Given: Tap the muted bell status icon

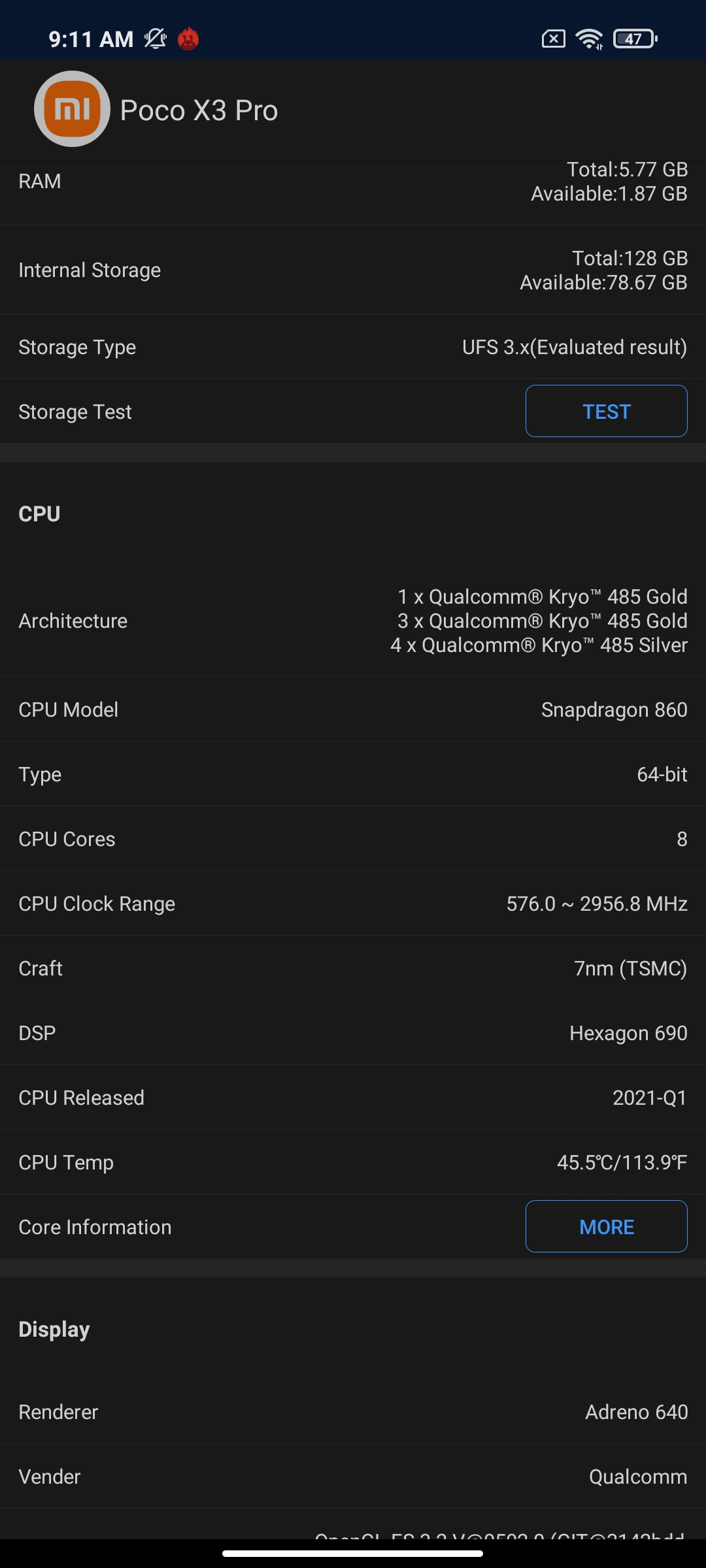Looking at the screenshot, I should click(x=156, y=39).
